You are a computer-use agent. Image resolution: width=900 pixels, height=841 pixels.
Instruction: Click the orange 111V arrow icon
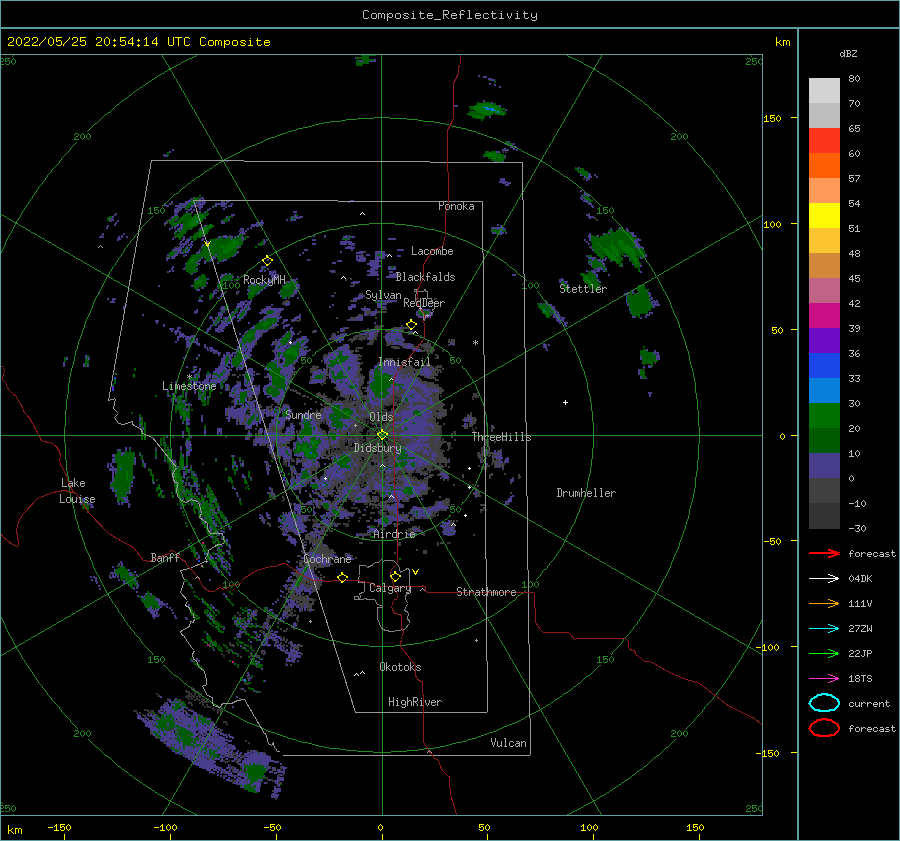[824, 603]
